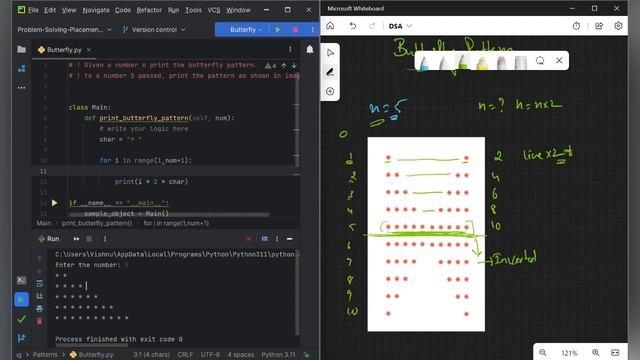Open Run panel more options

pyautogui.click(x=277, y=239)
